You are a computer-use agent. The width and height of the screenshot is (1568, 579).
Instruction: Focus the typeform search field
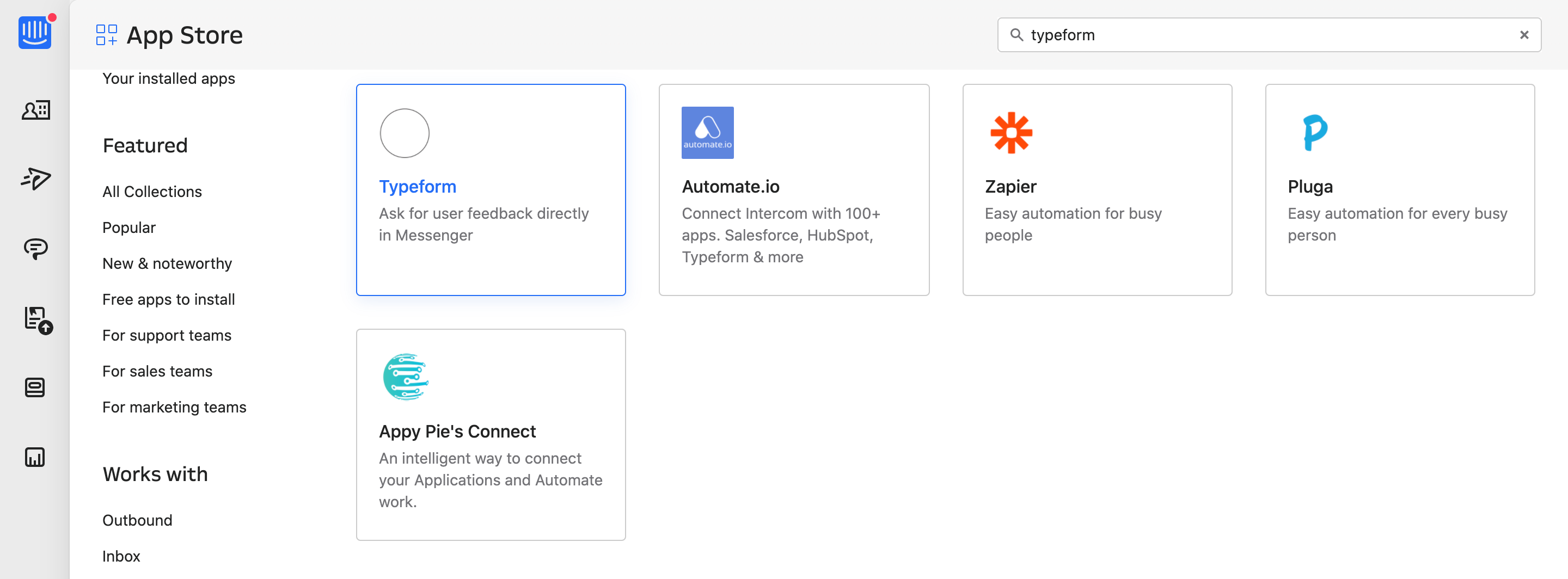(x=1269, y=35)
